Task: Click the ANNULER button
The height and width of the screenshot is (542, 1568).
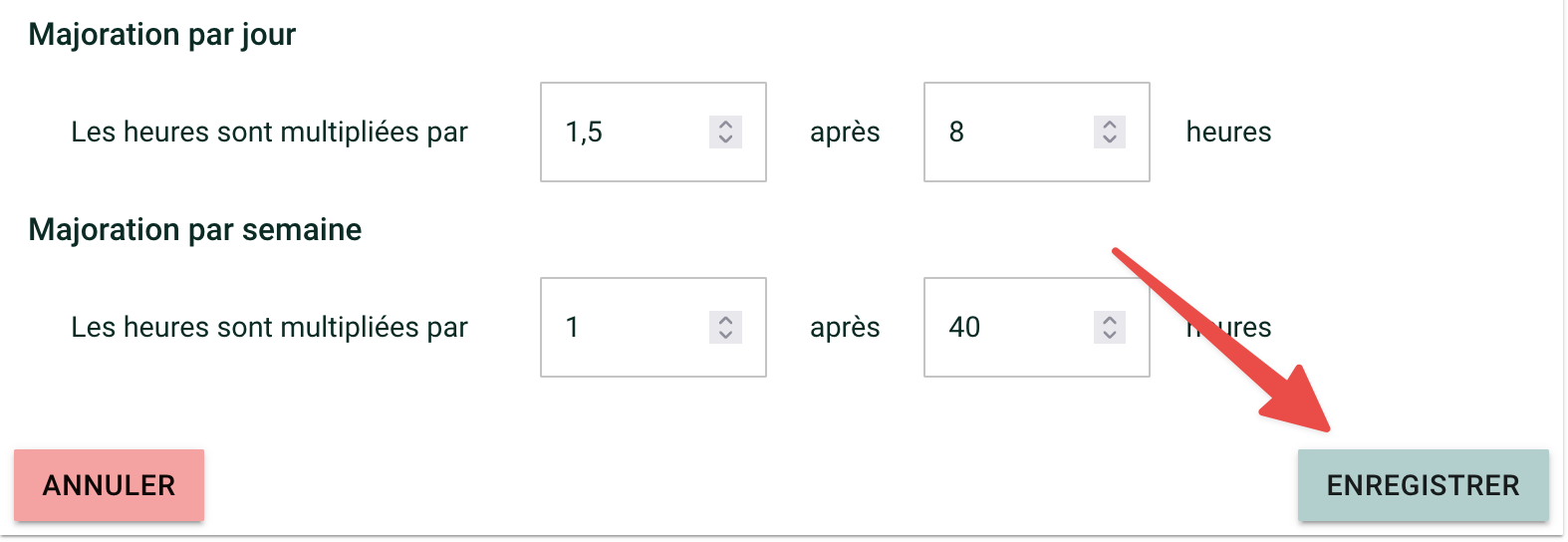Action: point(109,485)
